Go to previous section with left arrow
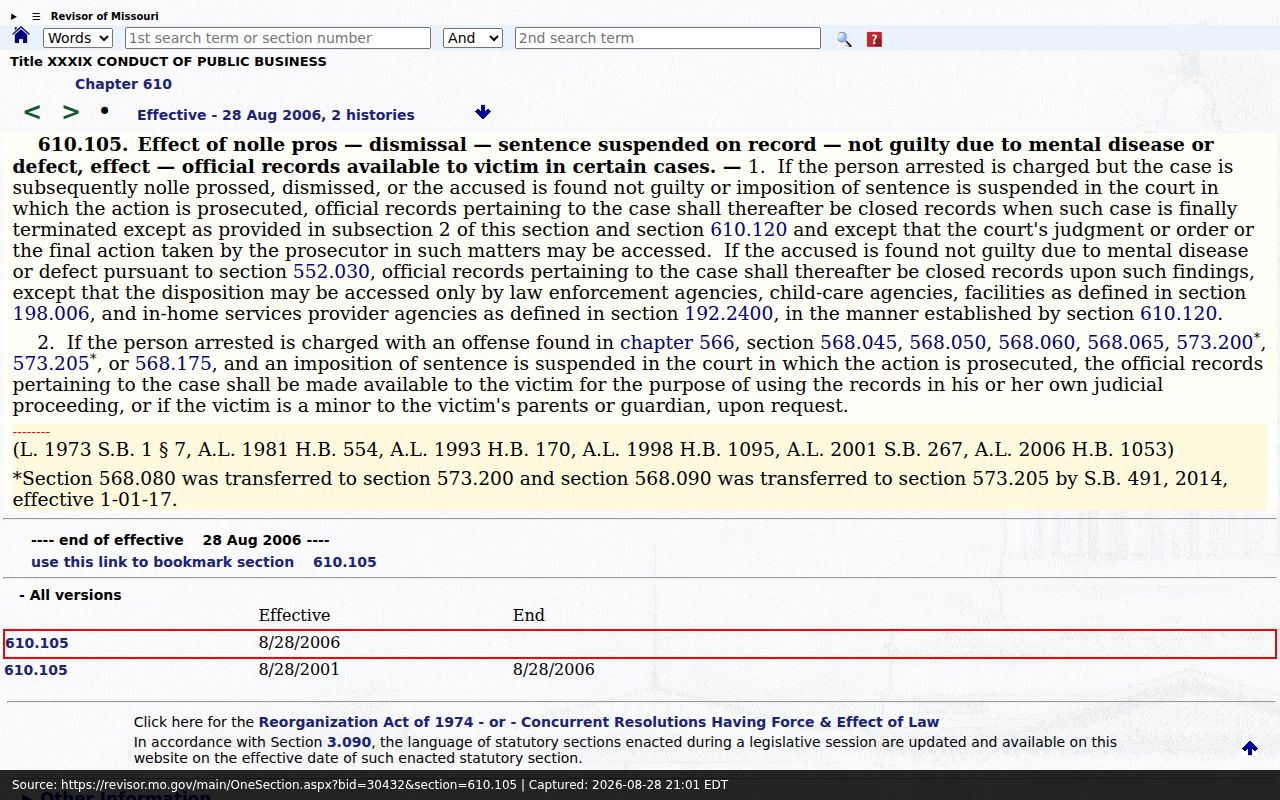The width and height of the screenshot is (1280, 800). point(32,112)
